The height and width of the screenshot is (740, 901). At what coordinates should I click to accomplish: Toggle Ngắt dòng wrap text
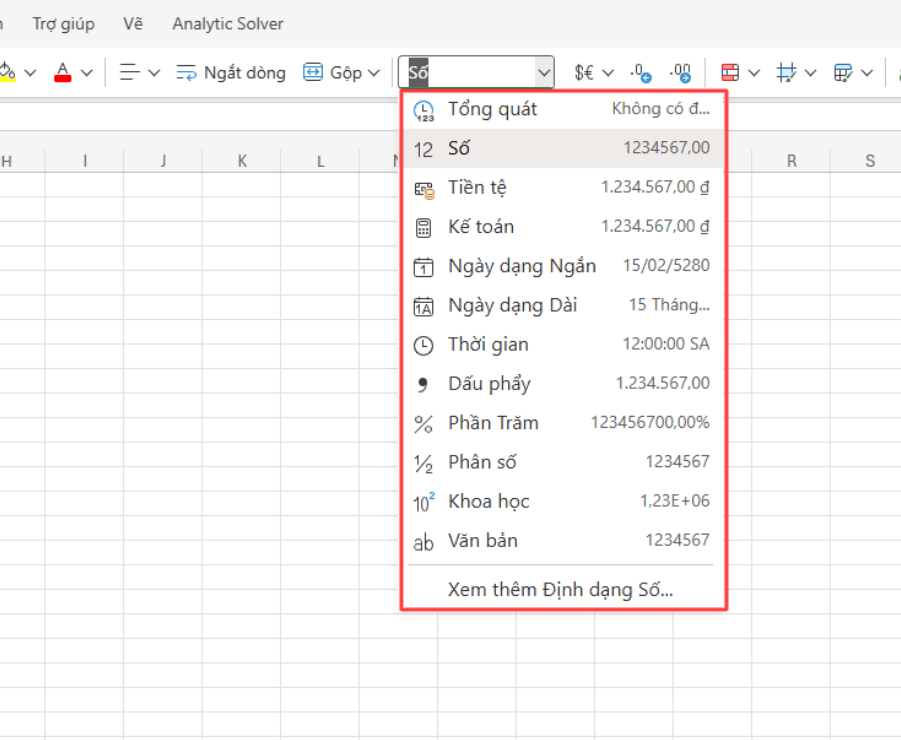pyautogui.click(x=230, y=72)
